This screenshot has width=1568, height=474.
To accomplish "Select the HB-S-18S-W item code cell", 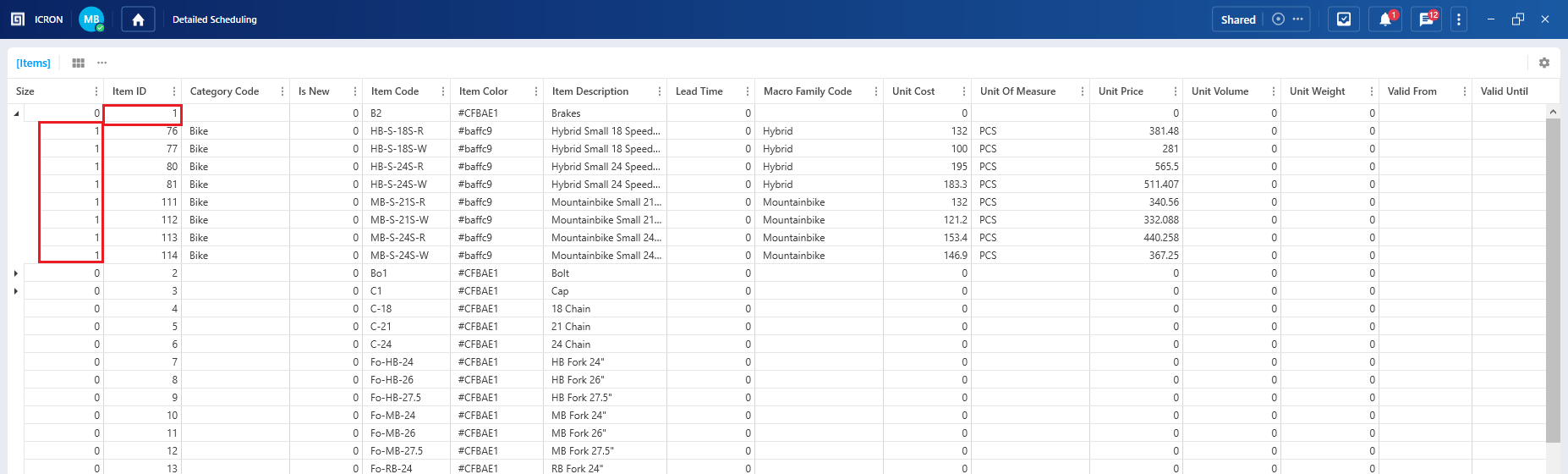I will click(x=406, y=149).
